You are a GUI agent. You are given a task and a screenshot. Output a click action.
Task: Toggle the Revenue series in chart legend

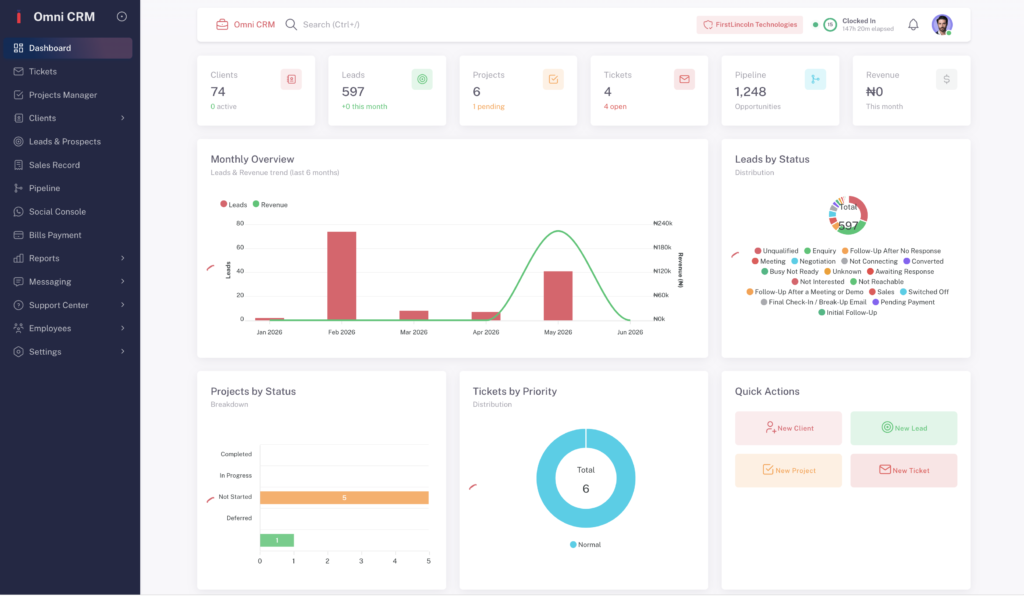(x=270, y=204)
